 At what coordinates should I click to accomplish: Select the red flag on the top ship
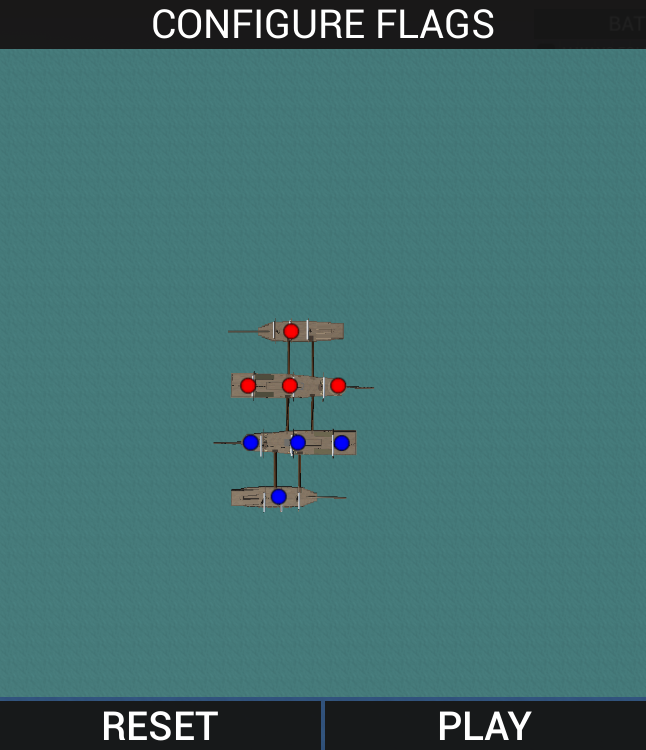click(x=291, y=331)
